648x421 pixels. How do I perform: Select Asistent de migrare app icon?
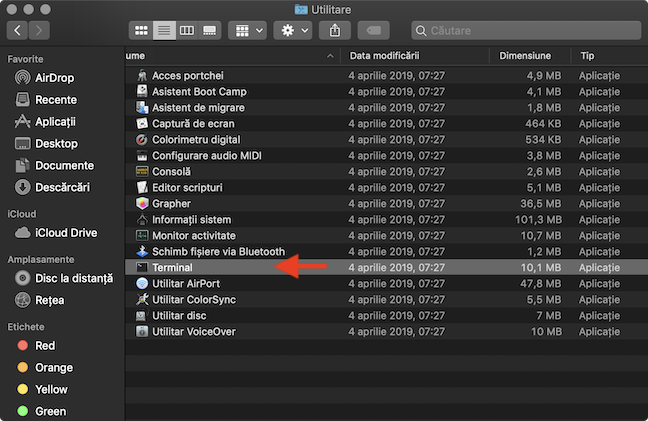[x=142, y=107]
